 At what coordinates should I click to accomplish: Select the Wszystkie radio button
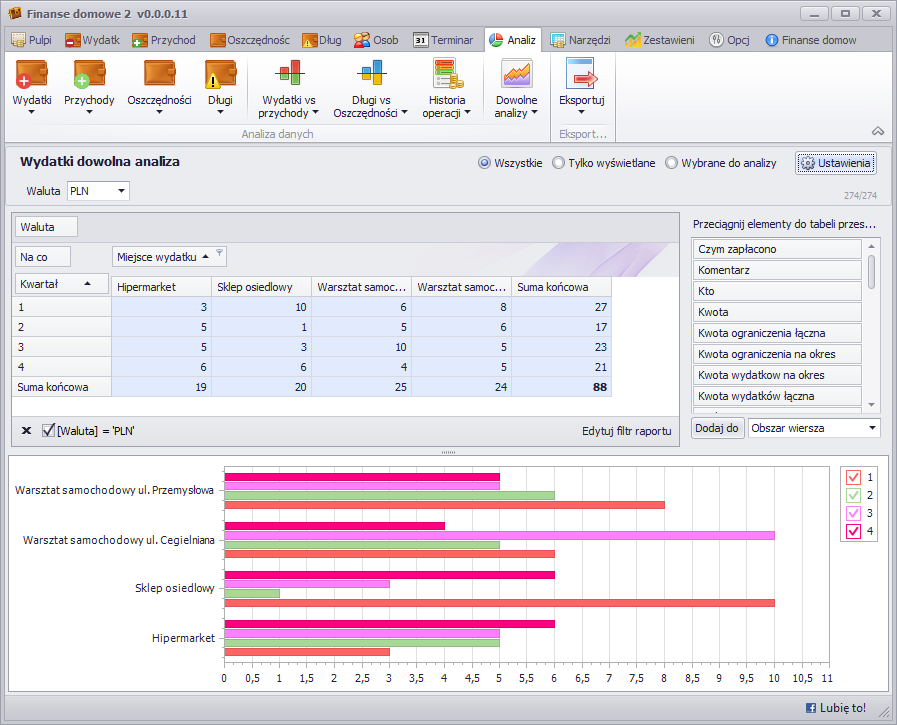click(x=485, y=163)
